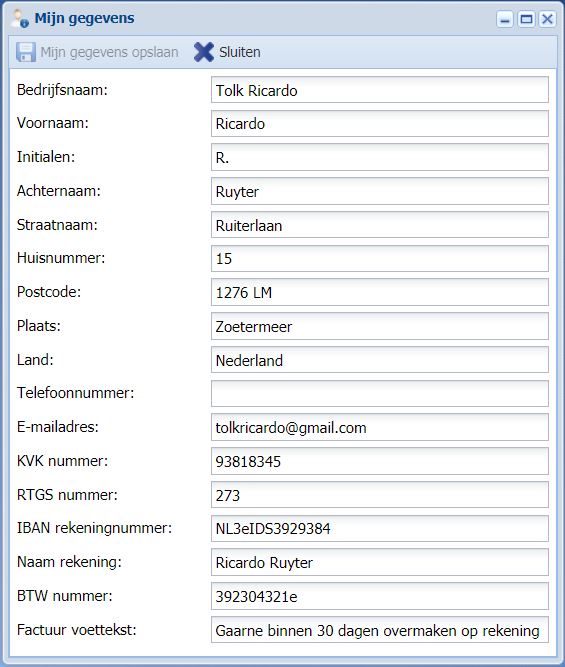This screenshot has height=667, width=565.
Task: Focus the Postcode field 1276 LM
Action: click(x=380, y=292)
